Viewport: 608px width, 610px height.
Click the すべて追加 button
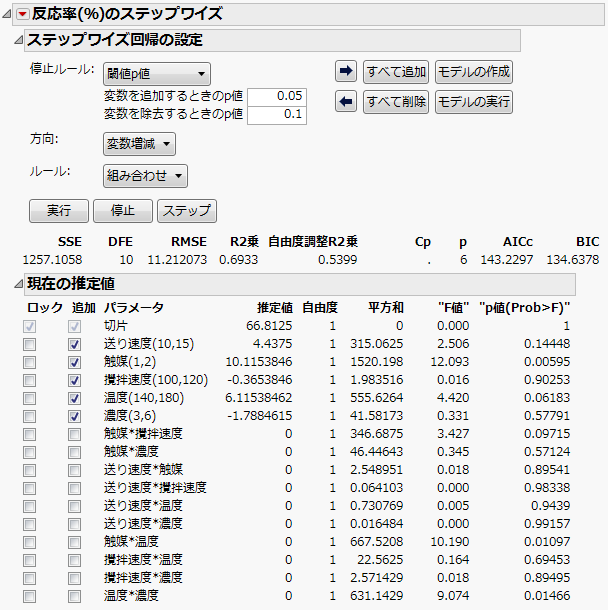(x=396, y=72)
